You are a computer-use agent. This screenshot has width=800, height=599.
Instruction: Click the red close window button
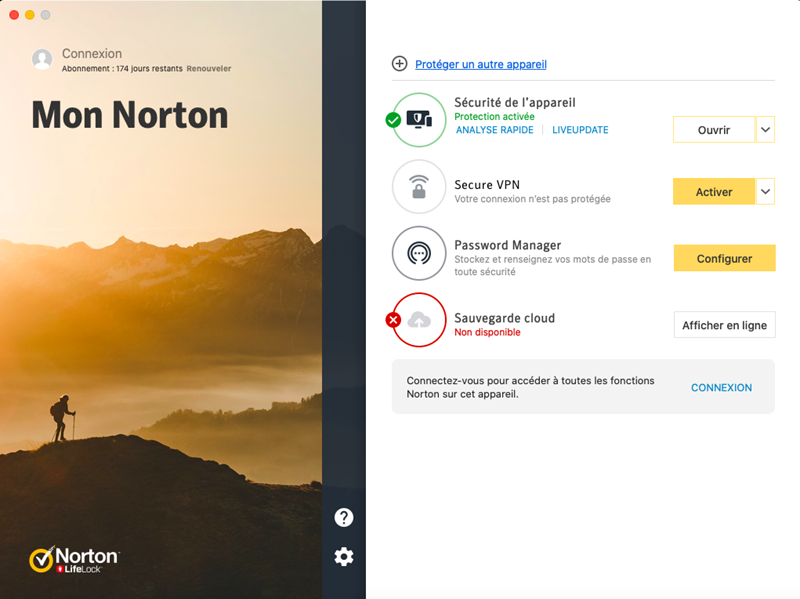coord(14,15)
